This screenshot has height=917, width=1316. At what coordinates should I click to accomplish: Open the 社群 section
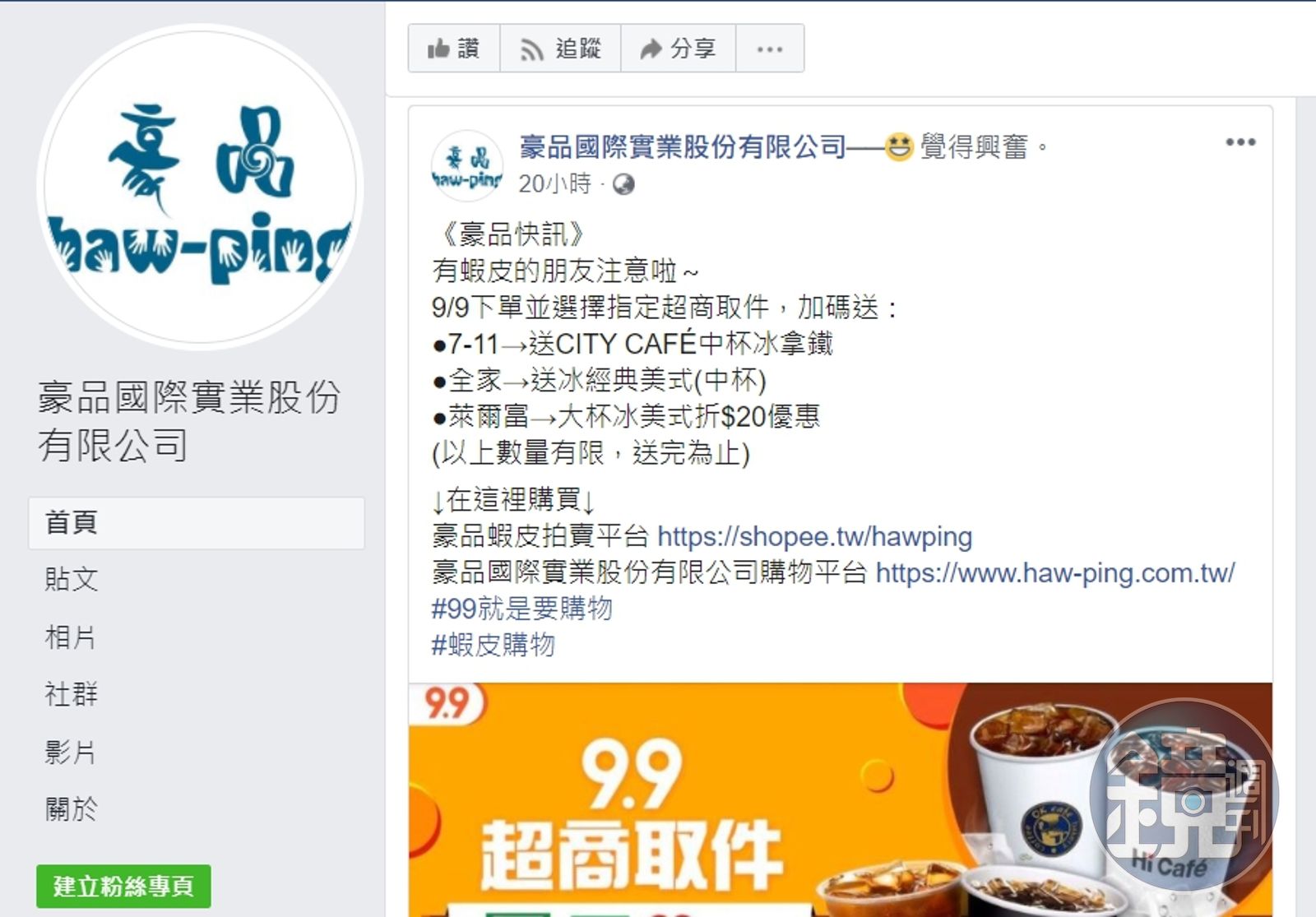click(x=72, y=694)
